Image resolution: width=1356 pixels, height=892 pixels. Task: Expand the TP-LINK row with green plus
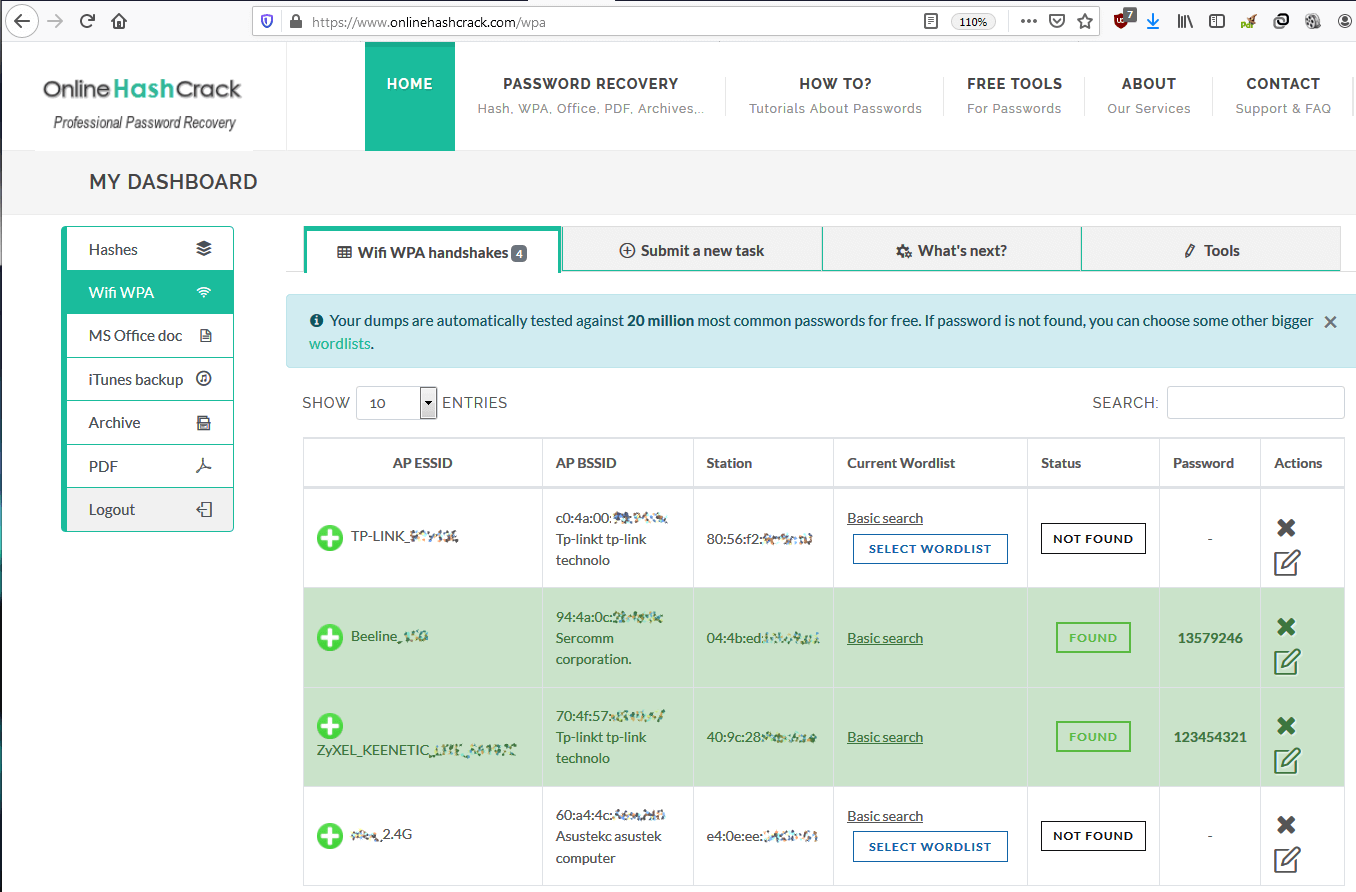pos(330,537)
